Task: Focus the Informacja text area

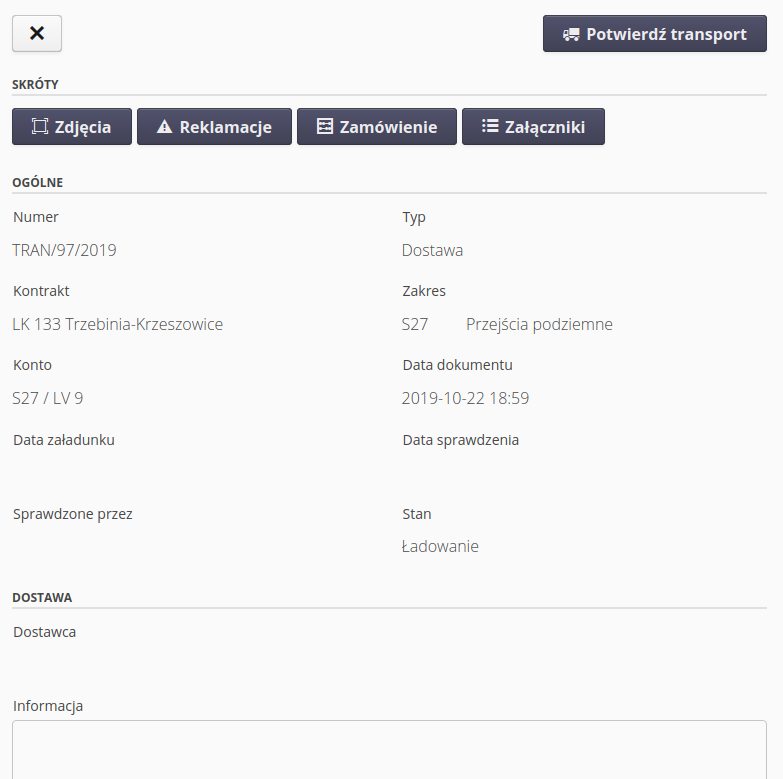Action: click(x=389, y=749)
